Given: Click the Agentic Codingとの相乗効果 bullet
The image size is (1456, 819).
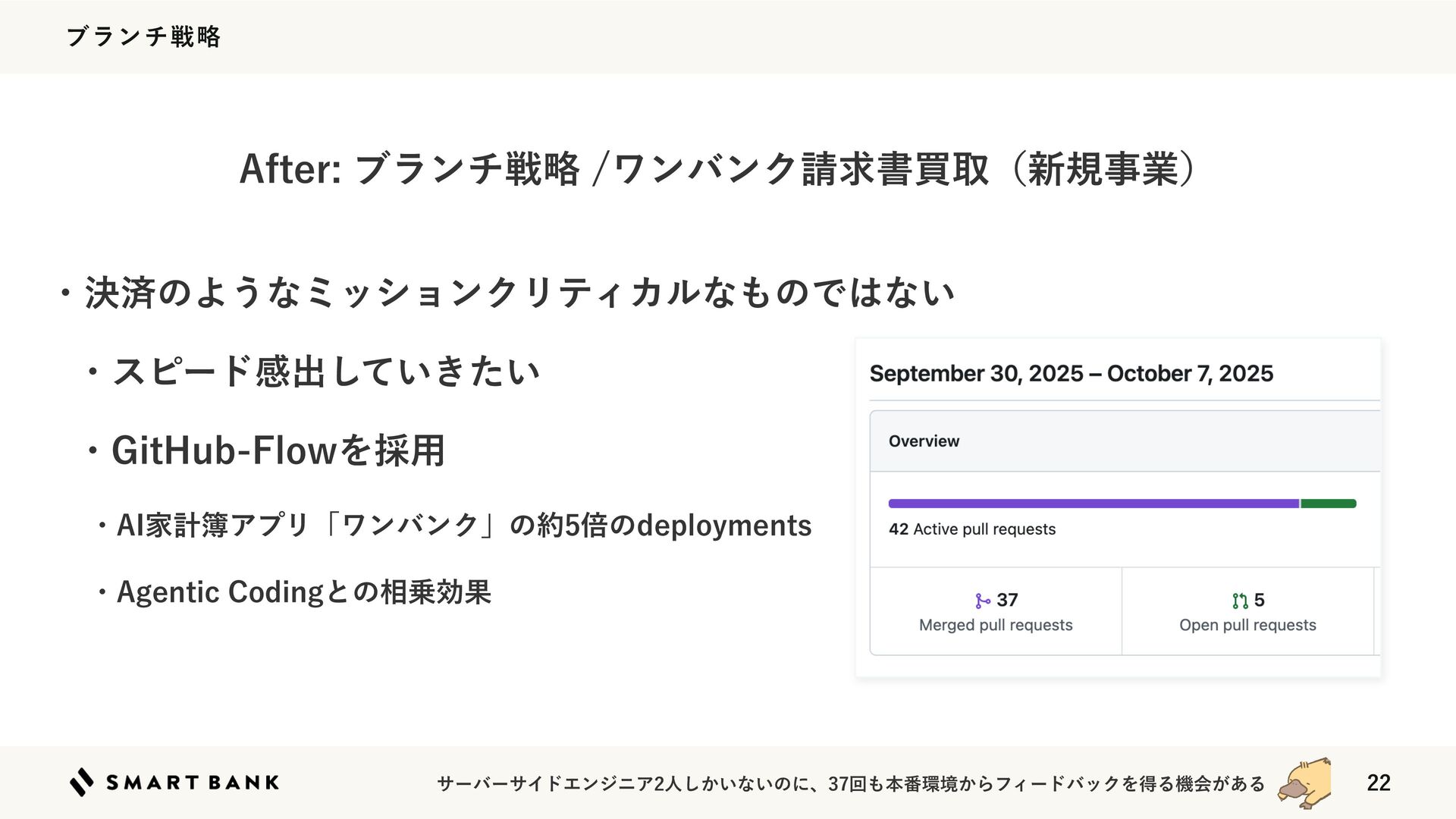Looking at the screenshot, I should click(x=303, y=592).
